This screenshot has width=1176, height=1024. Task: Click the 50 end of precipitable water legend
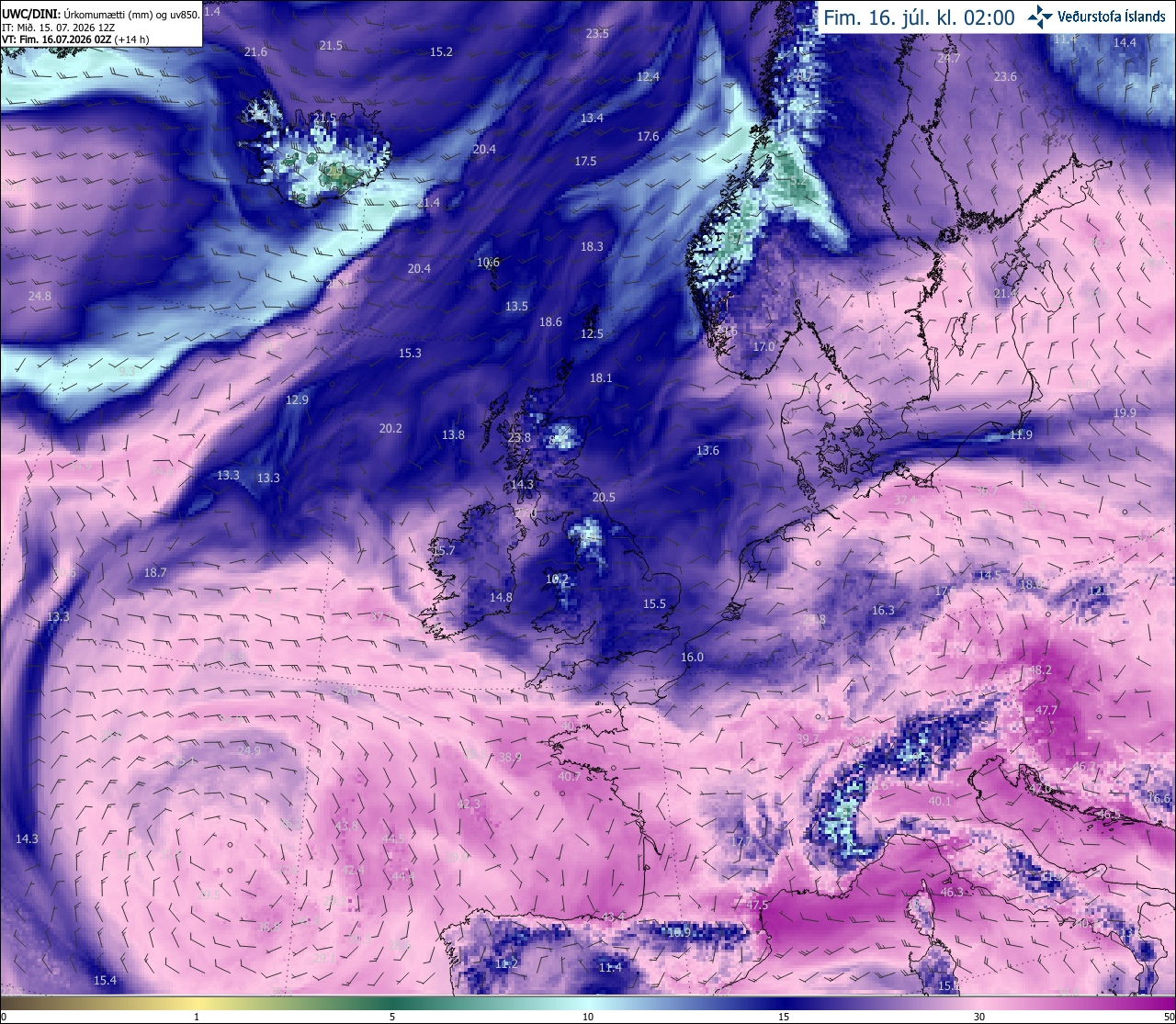click(x=1169, y=1017)
